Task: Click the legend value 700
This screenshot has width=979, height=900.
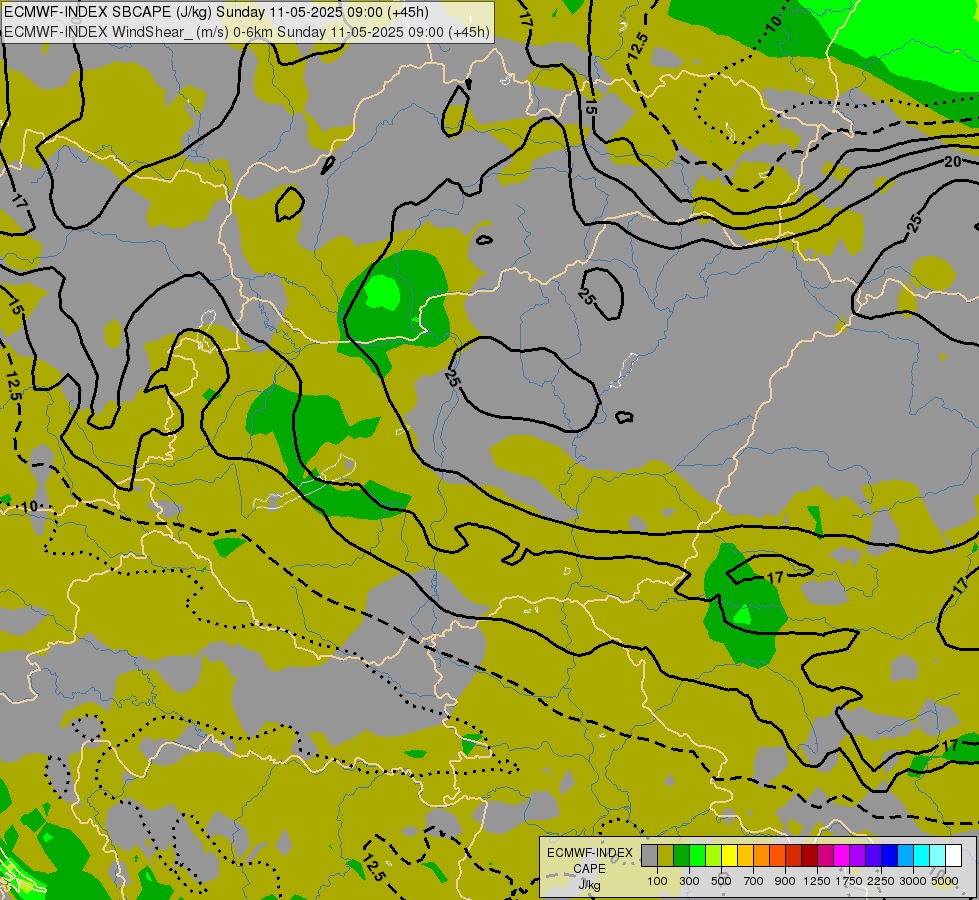Action: point(754,881)
